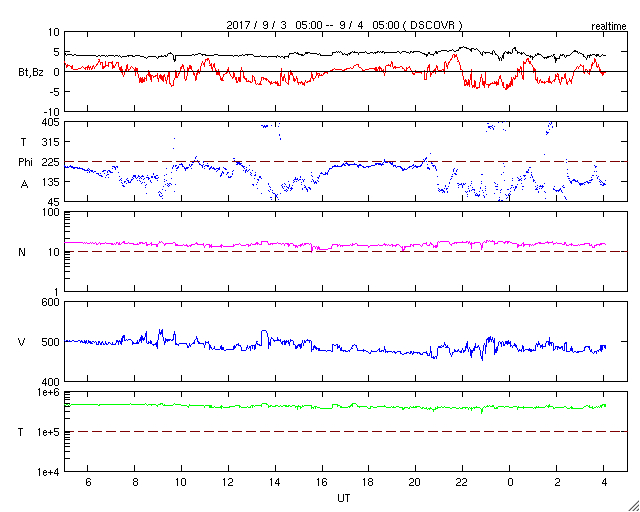Click the "6" hour label on the UT axis
Screen dimensions: 640x512
(88, 483)
